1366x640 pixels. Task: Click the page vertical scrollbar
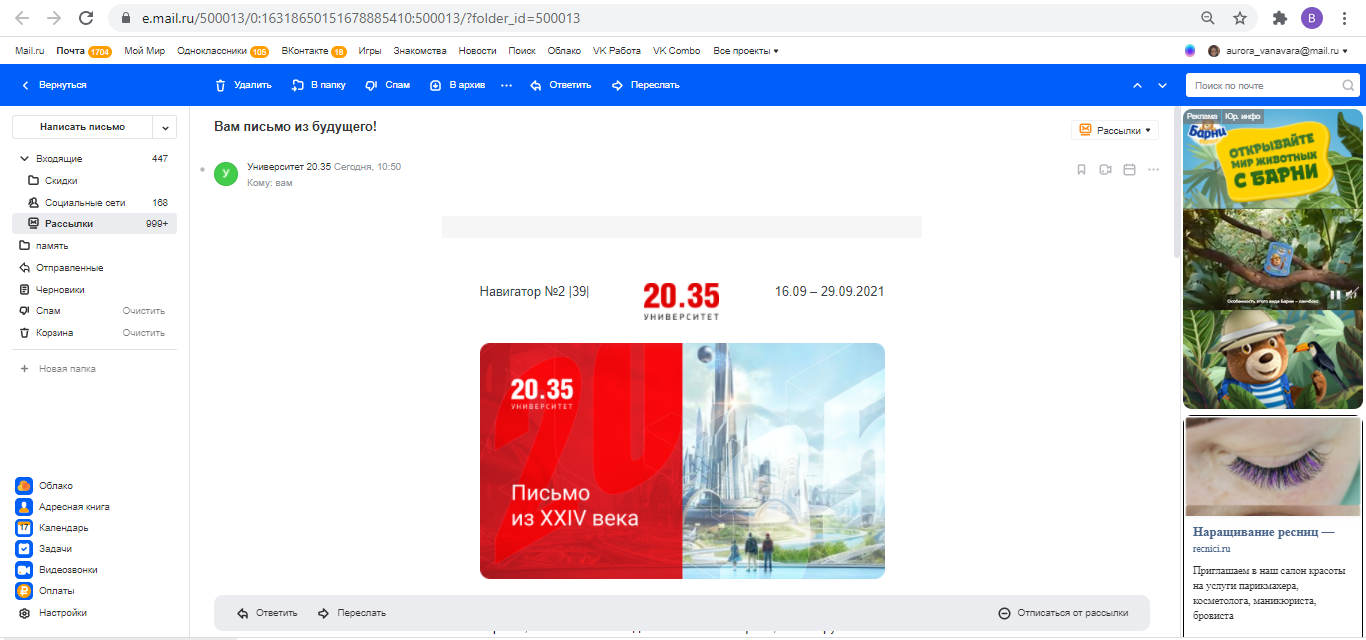point(1176,180)
